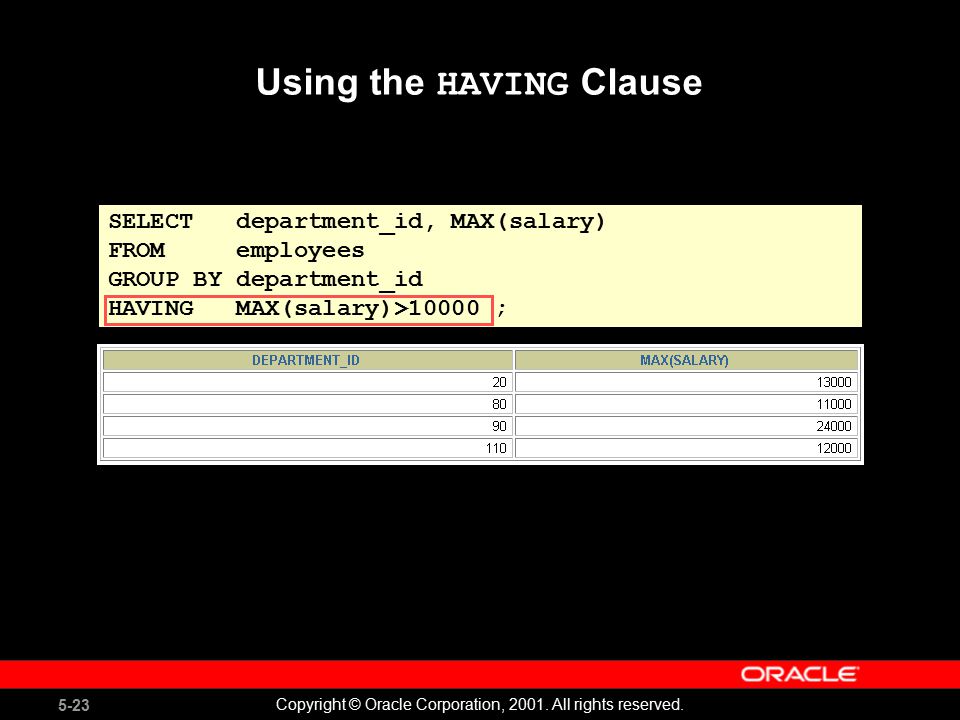Image resolution: width=960 pixels, height=720 pixels.
Task: Click the department cell with value 90
Action: pos(307,426)
